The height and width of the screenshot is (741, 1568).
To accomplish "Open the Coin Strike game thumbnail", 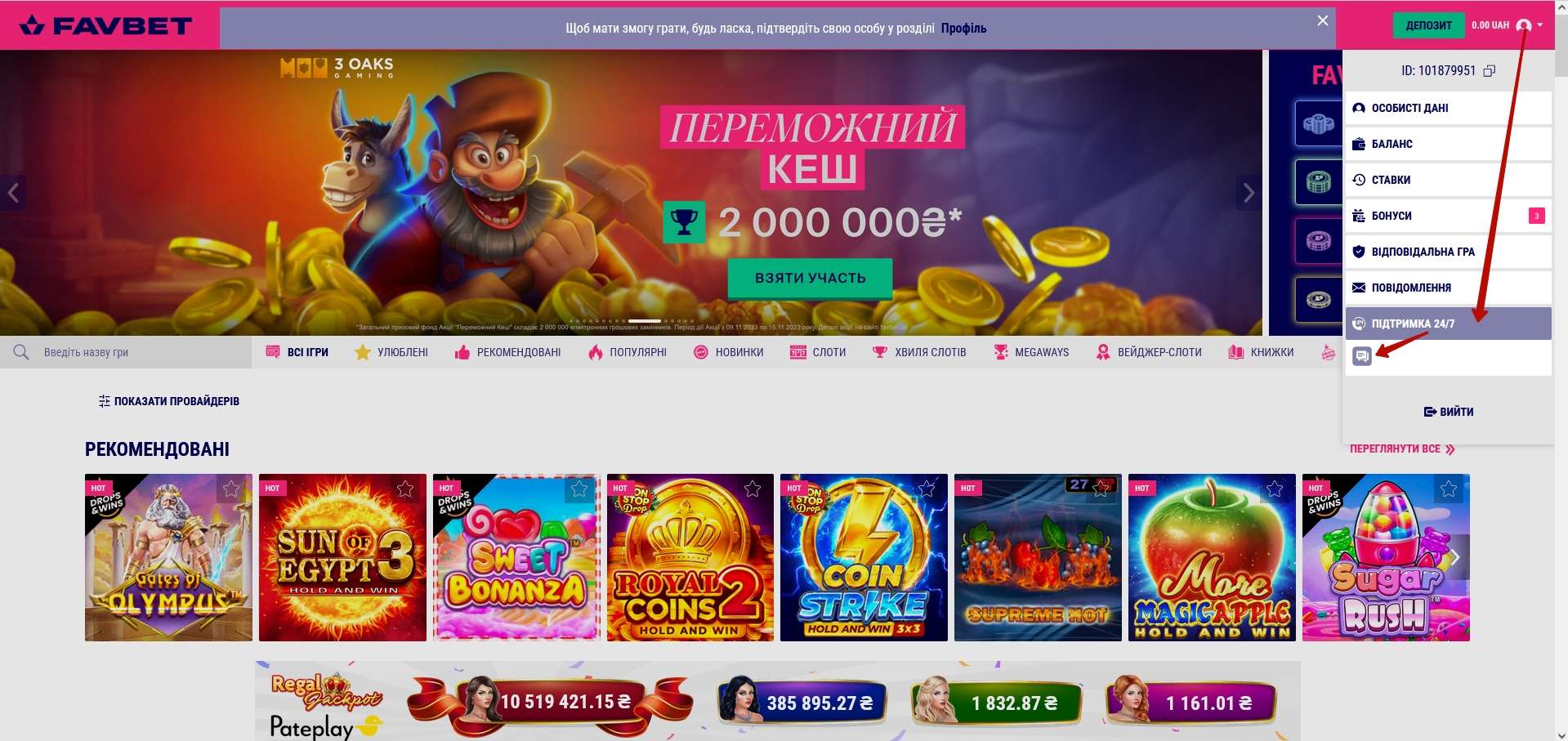I will (864, 557).
